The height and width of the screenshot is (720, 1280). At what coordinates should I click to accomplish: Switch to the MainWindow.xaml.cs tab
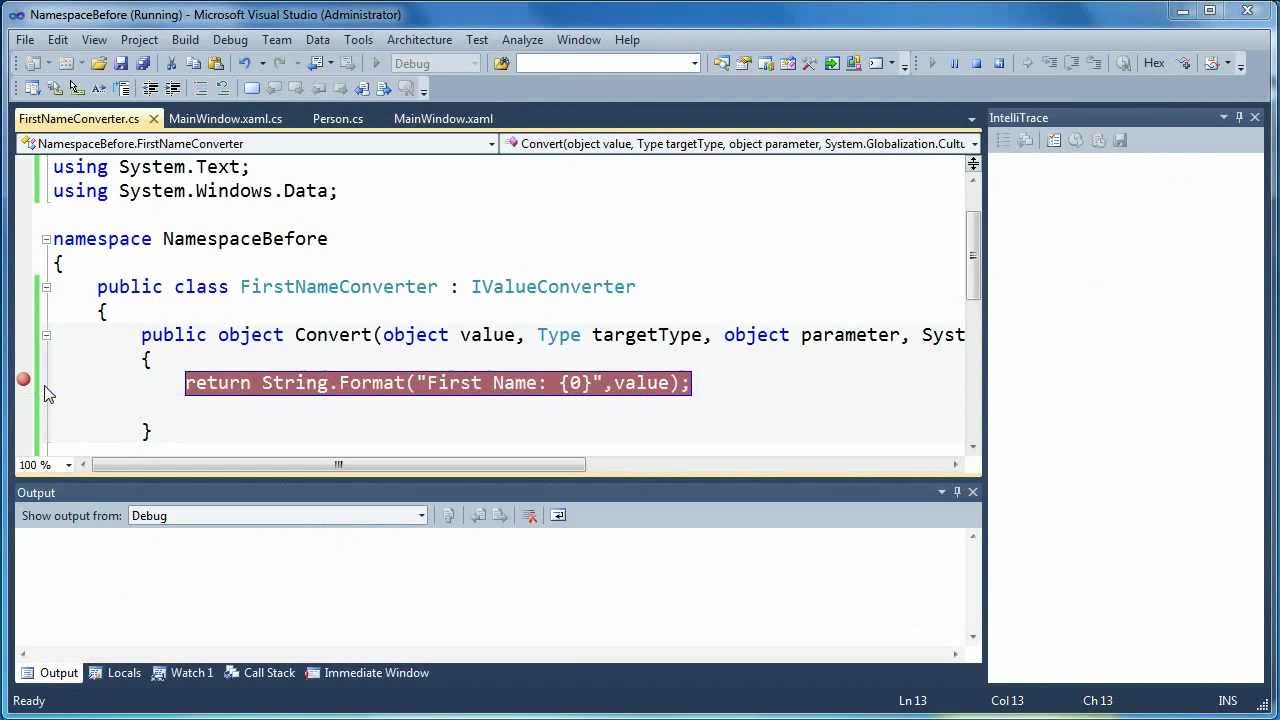225,118
